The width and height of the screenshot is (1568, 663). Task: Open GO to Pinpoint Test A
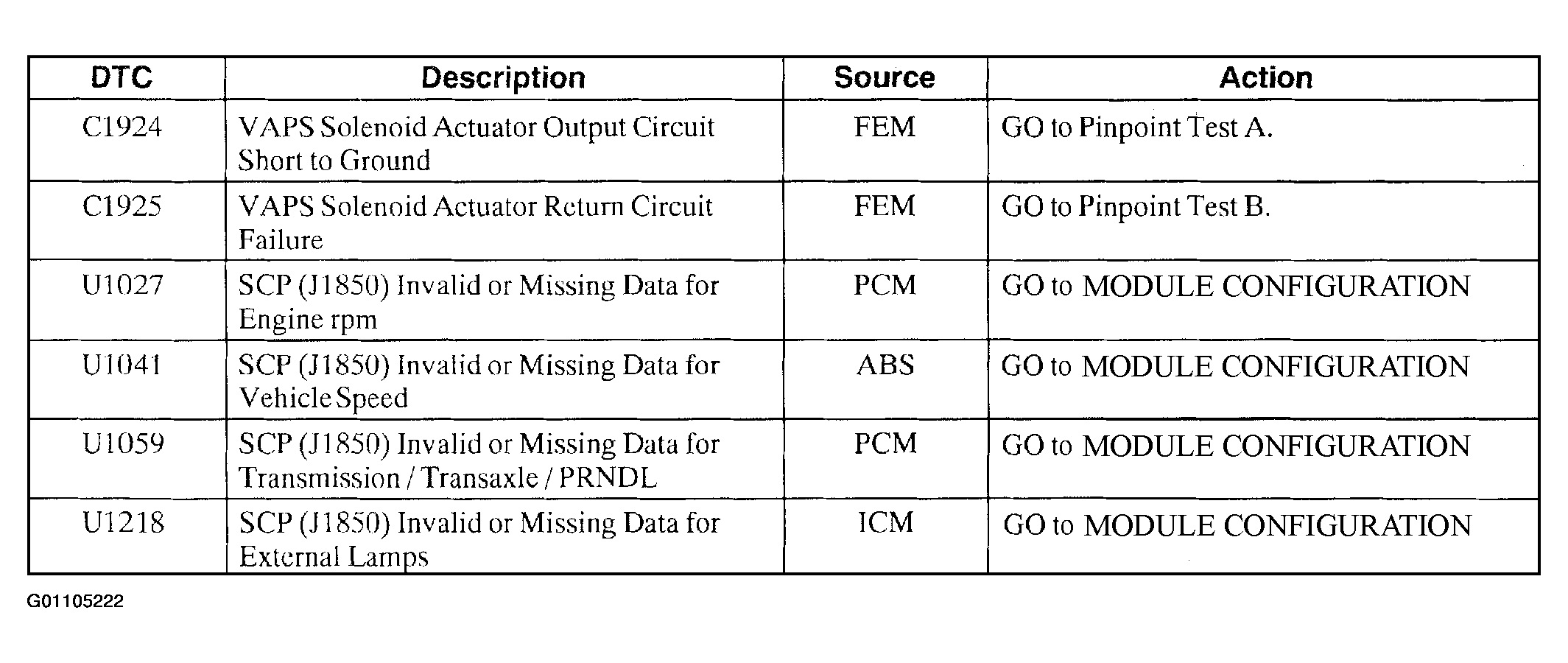point(1136,128)
